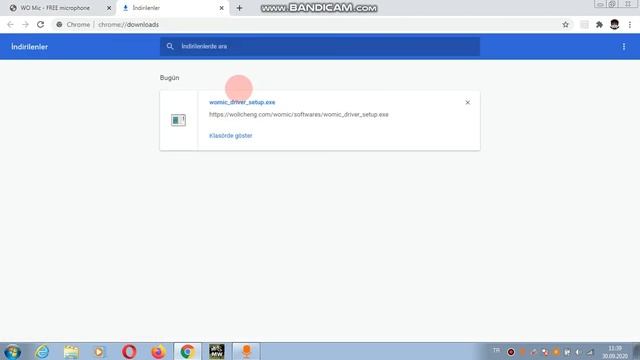Click the 'İndirilenler' page title
The image size is (640, 360).
29,47
